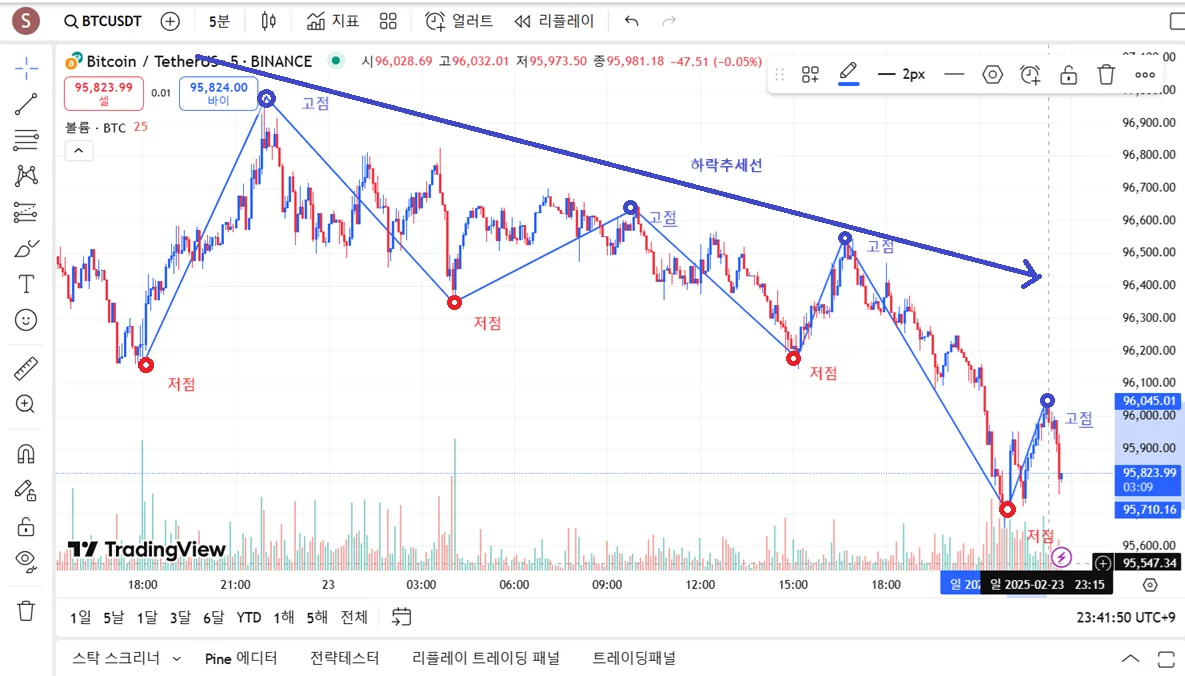Move drawing toolbar by its drag handle

[x=780, y=74]
